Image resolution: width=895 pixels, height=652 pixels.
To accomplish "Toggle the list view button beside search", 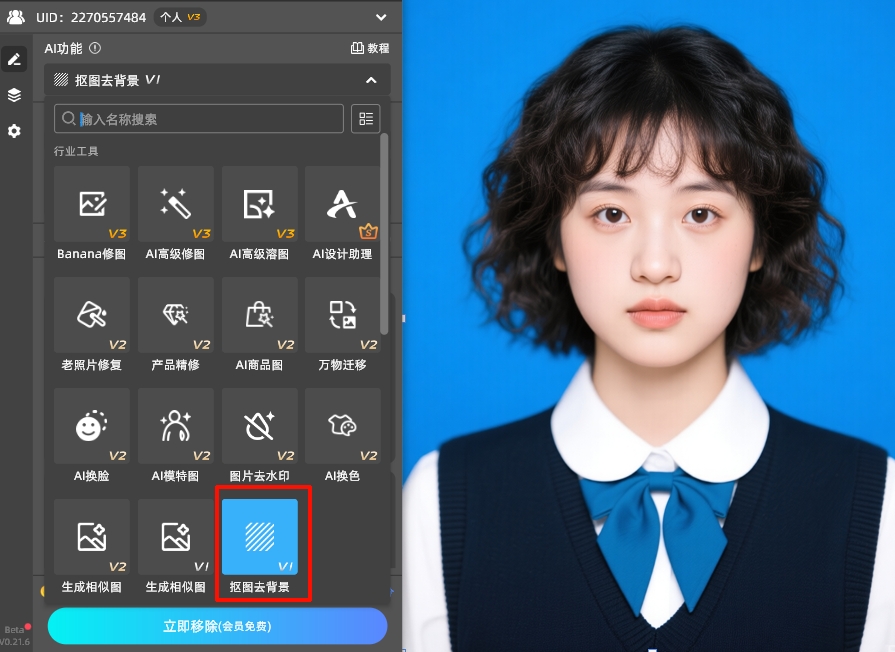I will [x=366, y=119].
